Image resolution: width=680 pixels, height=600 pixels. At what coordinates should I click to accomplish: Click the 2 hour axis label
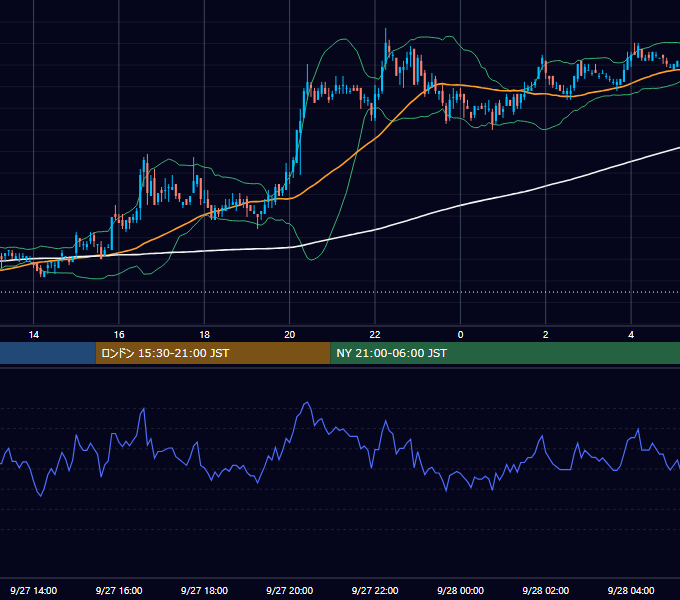[x=546, y=335]
